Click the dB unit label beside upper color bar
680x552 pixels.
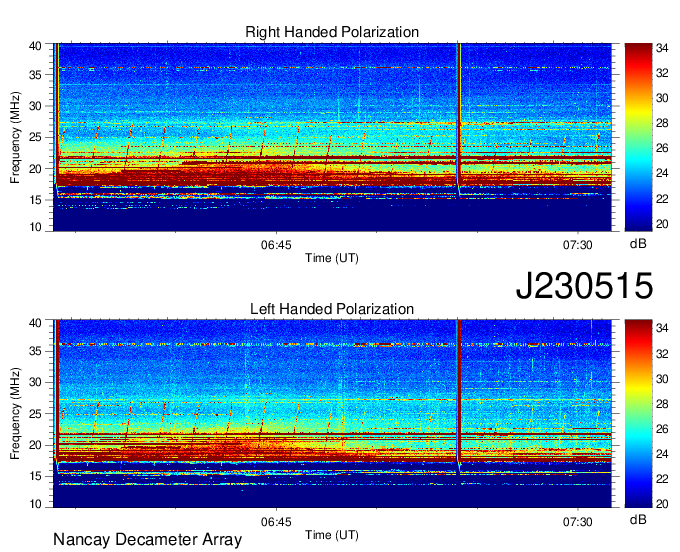tap(638, 244)
